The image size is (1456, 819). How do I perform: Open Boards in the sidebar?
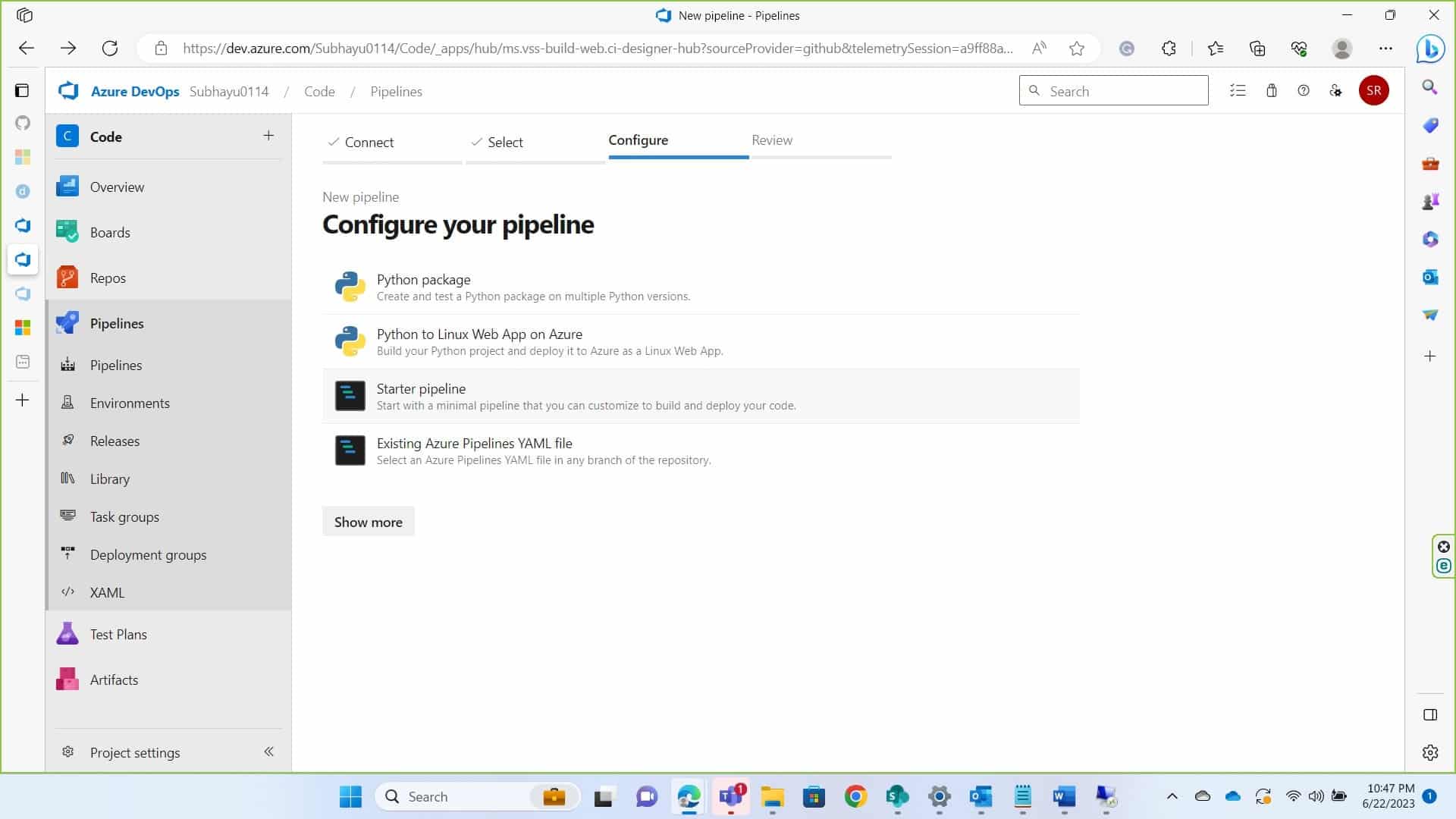coord(110,233)
